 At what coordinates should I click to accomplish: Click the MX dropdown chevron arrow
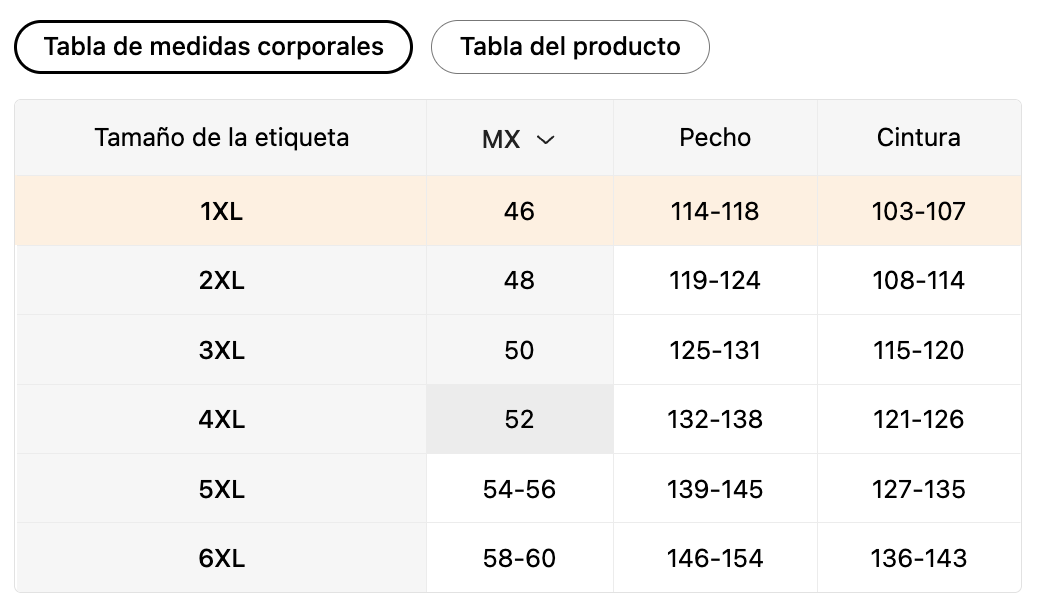pyautogui.click(x=545, y=140)
